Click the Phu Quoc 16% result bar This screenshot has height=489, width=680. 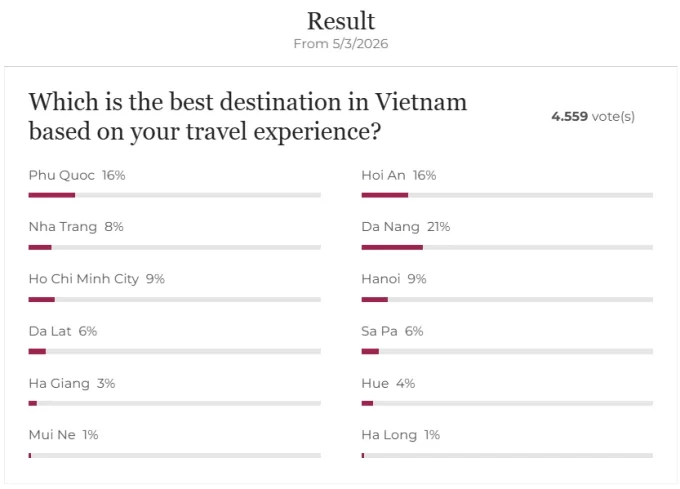(x=174, y=195)
